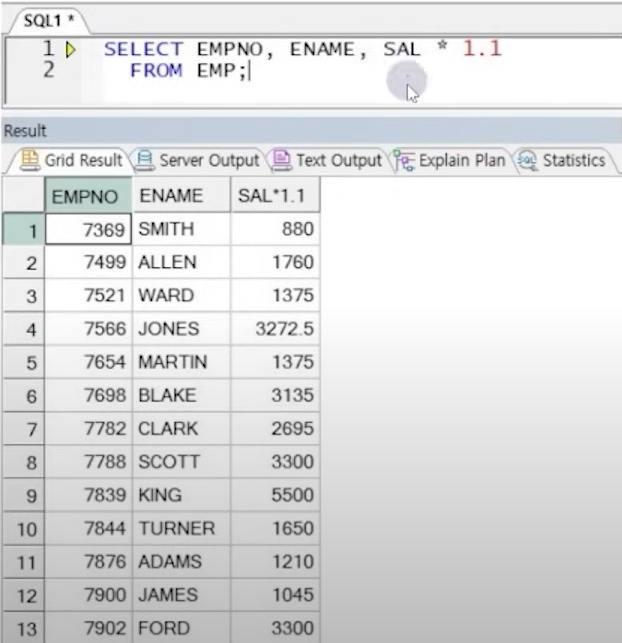The width and height of the screenshot is (622, 643).
Task: Select the JONES name cell
Action: 182,329
